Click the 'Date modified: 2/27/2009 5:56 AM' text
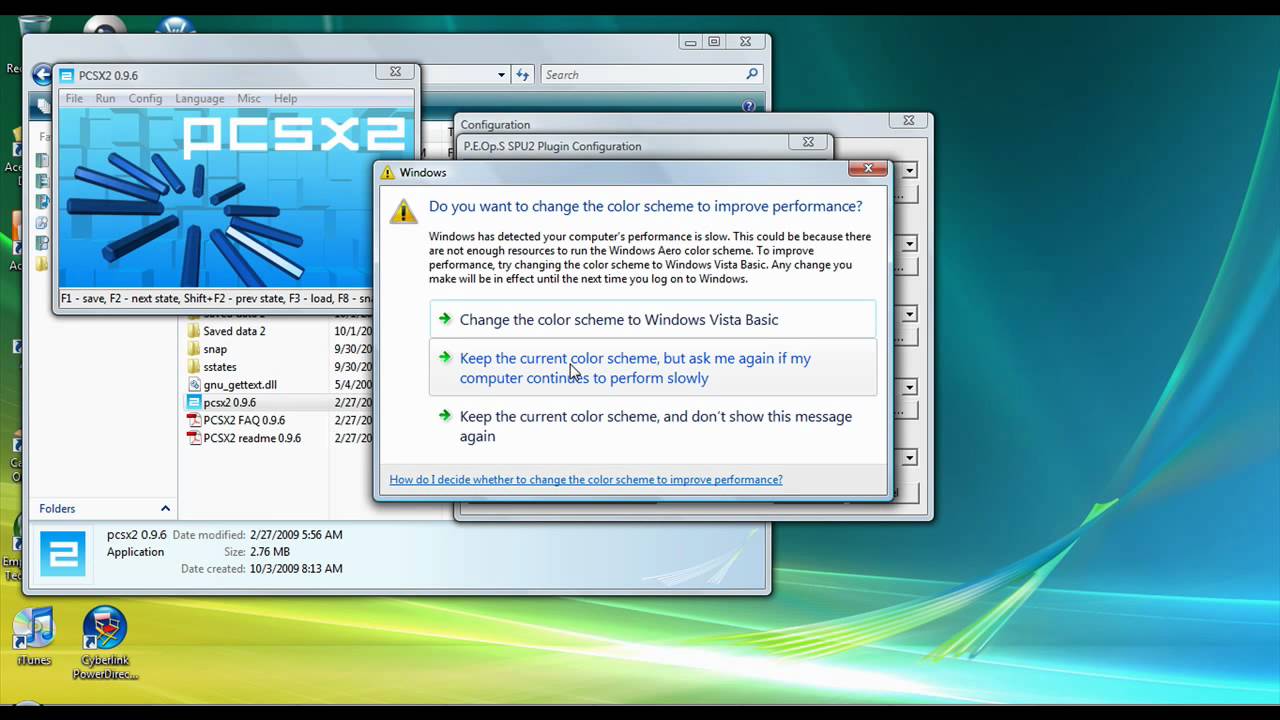 click(x=257, y=535)
